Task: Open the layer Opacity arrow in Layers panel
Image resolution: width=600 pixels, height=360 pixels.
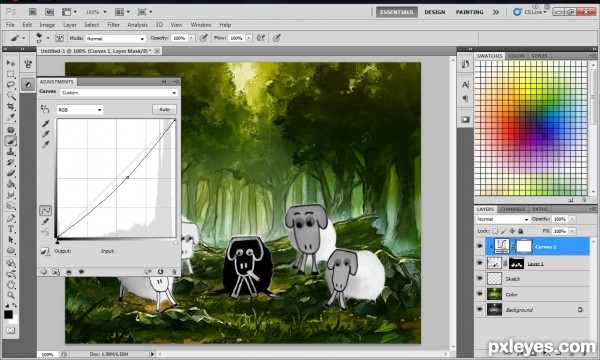Action: click(572, 219)
